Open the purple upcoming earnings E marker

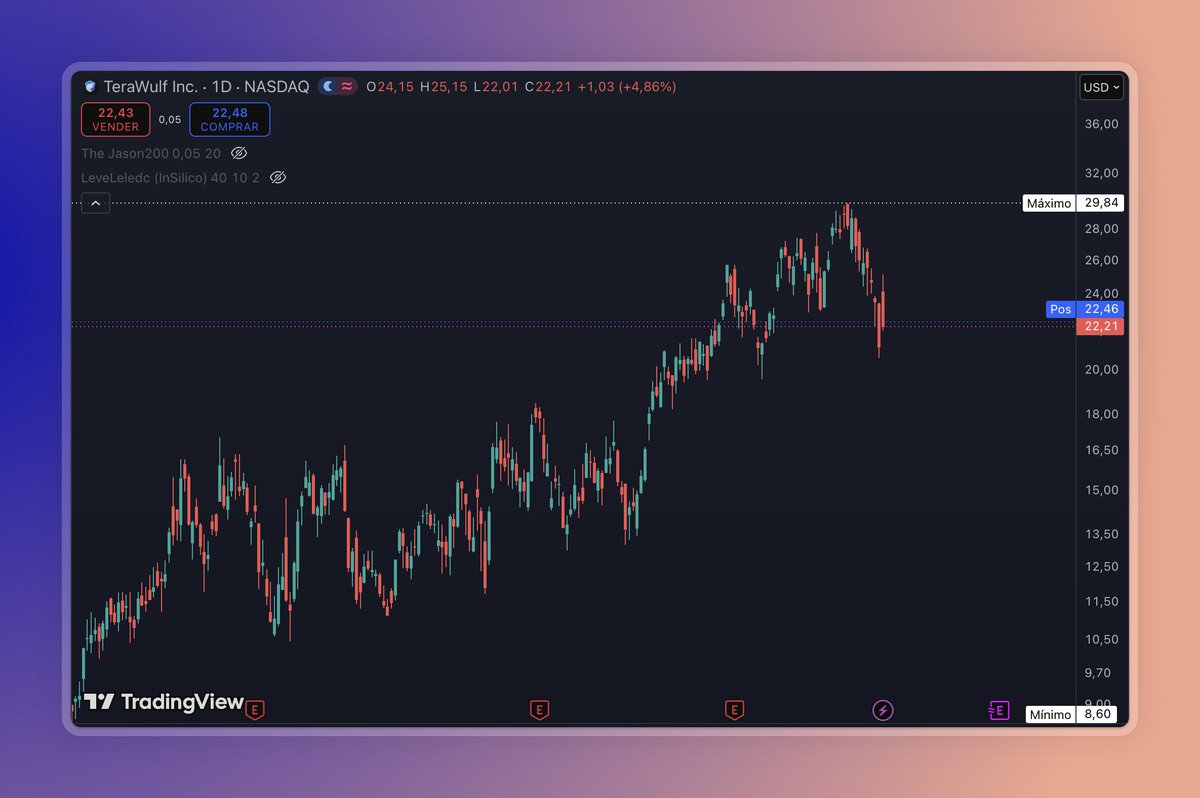tap(998, 710)
